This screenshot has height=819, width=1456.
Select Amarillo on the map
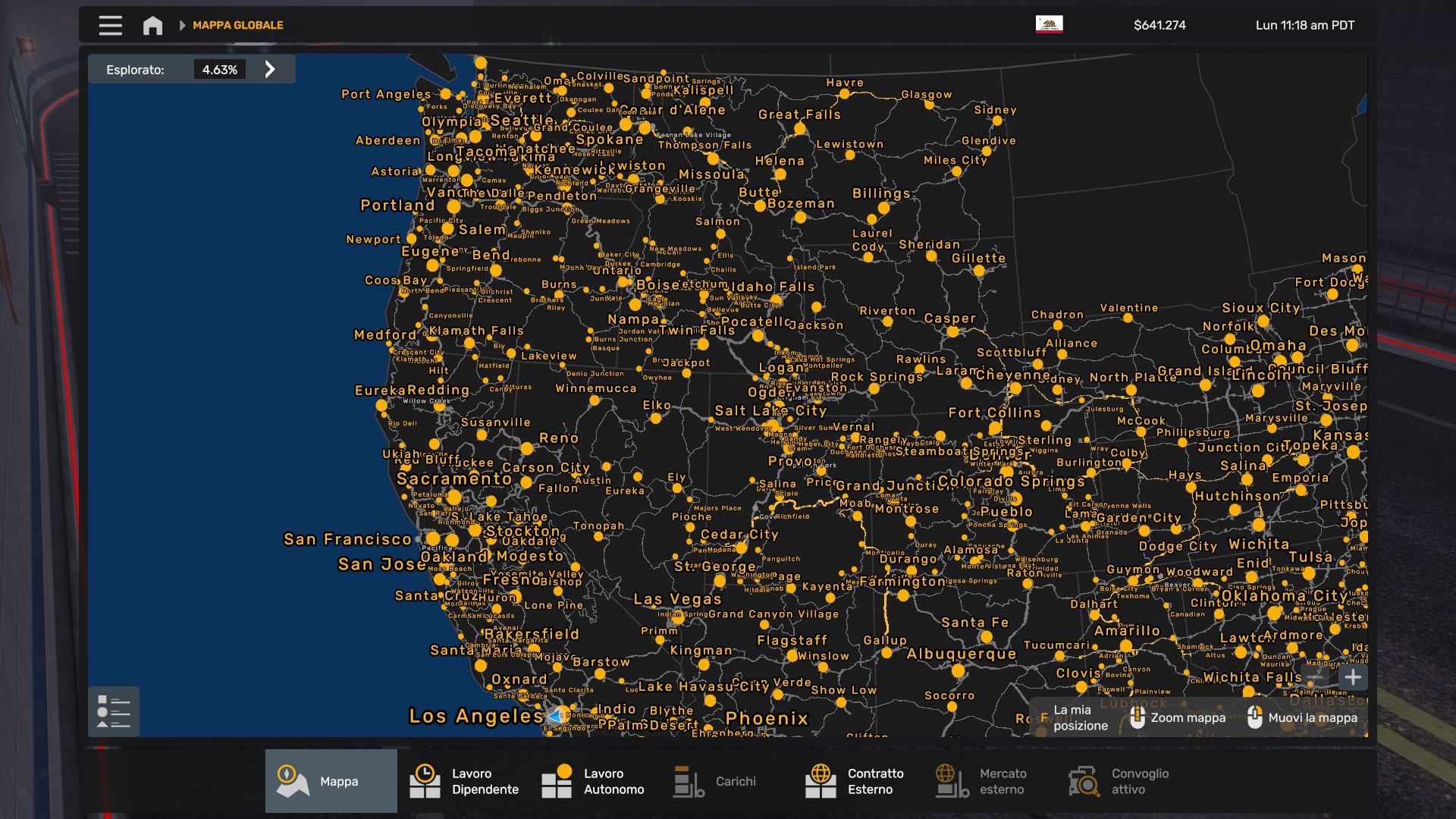pos(1127,631)
